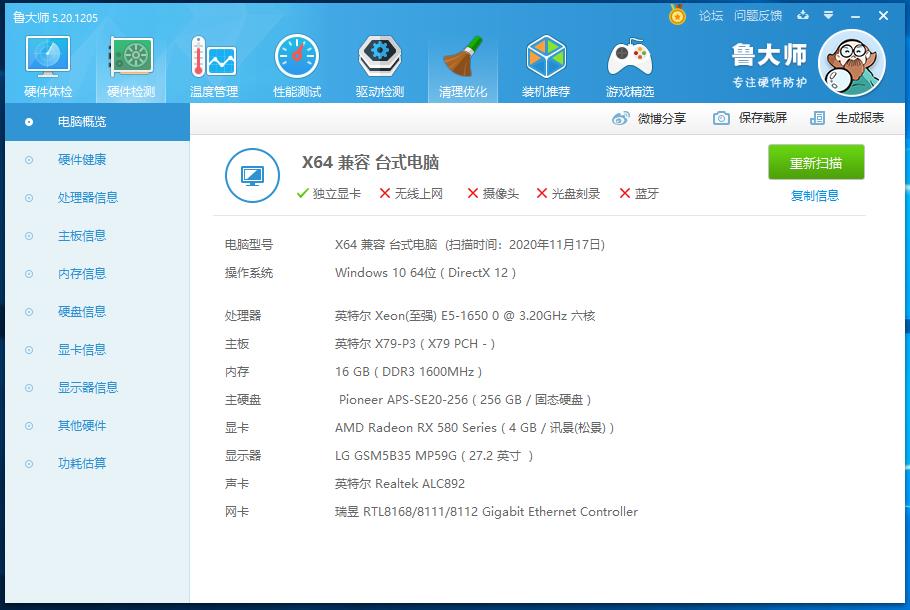Open the 论坛 forum menu item
The image size is (910, 610).
712,16
